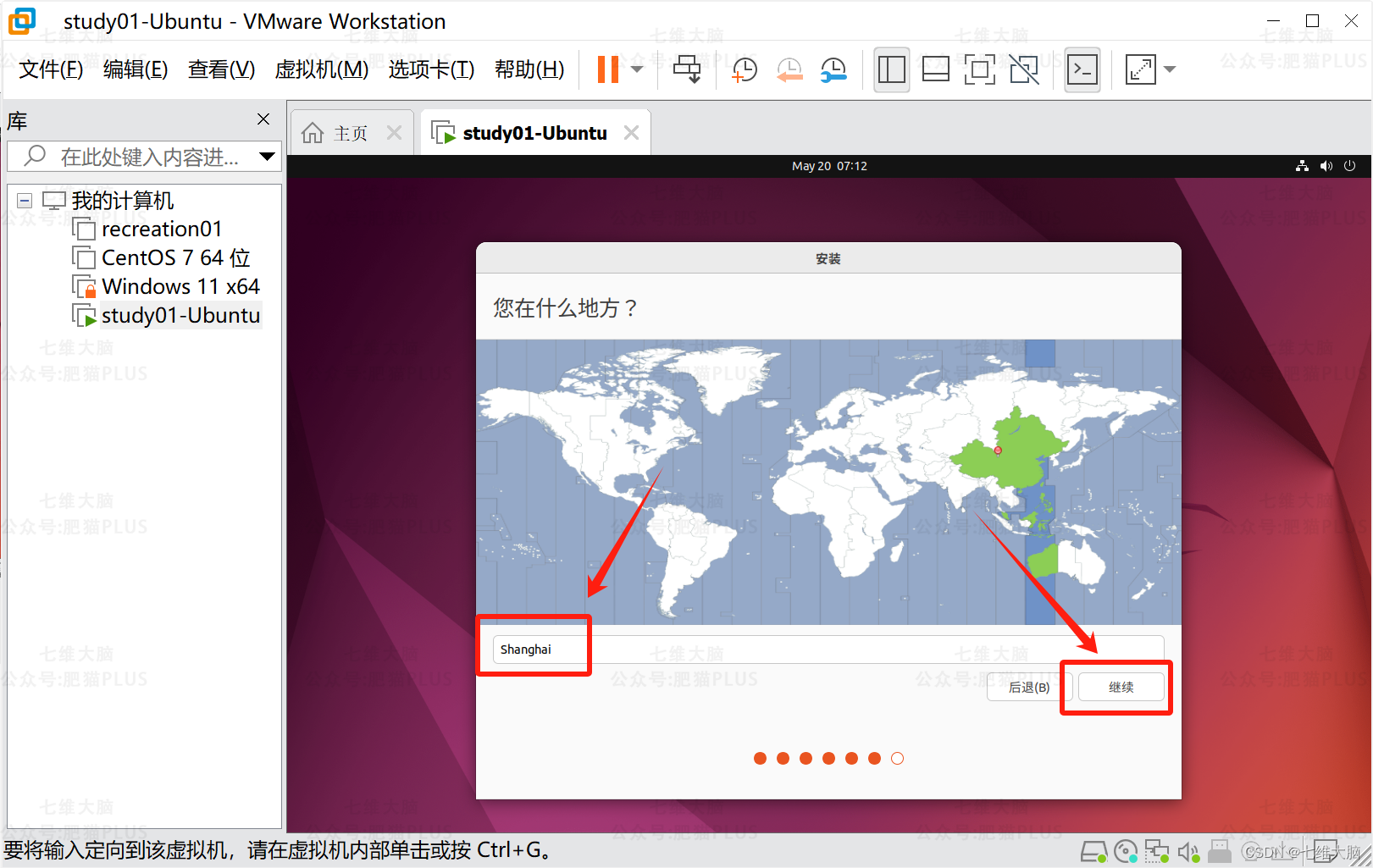This screenshot has width=1373, height=868.
Task: Click the sound card status icon
Action: point(1188,851)
